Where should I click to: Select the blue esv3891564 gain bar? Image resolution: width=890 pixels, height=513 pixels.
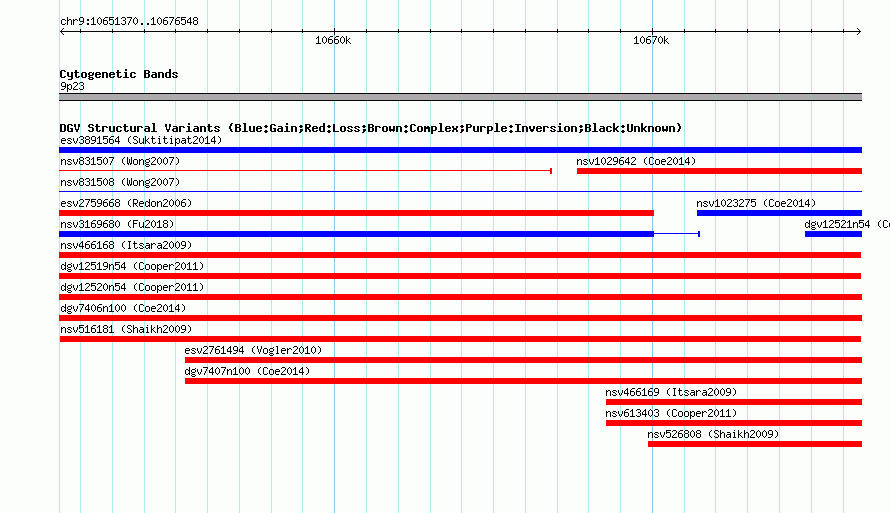tap(460, 150)
